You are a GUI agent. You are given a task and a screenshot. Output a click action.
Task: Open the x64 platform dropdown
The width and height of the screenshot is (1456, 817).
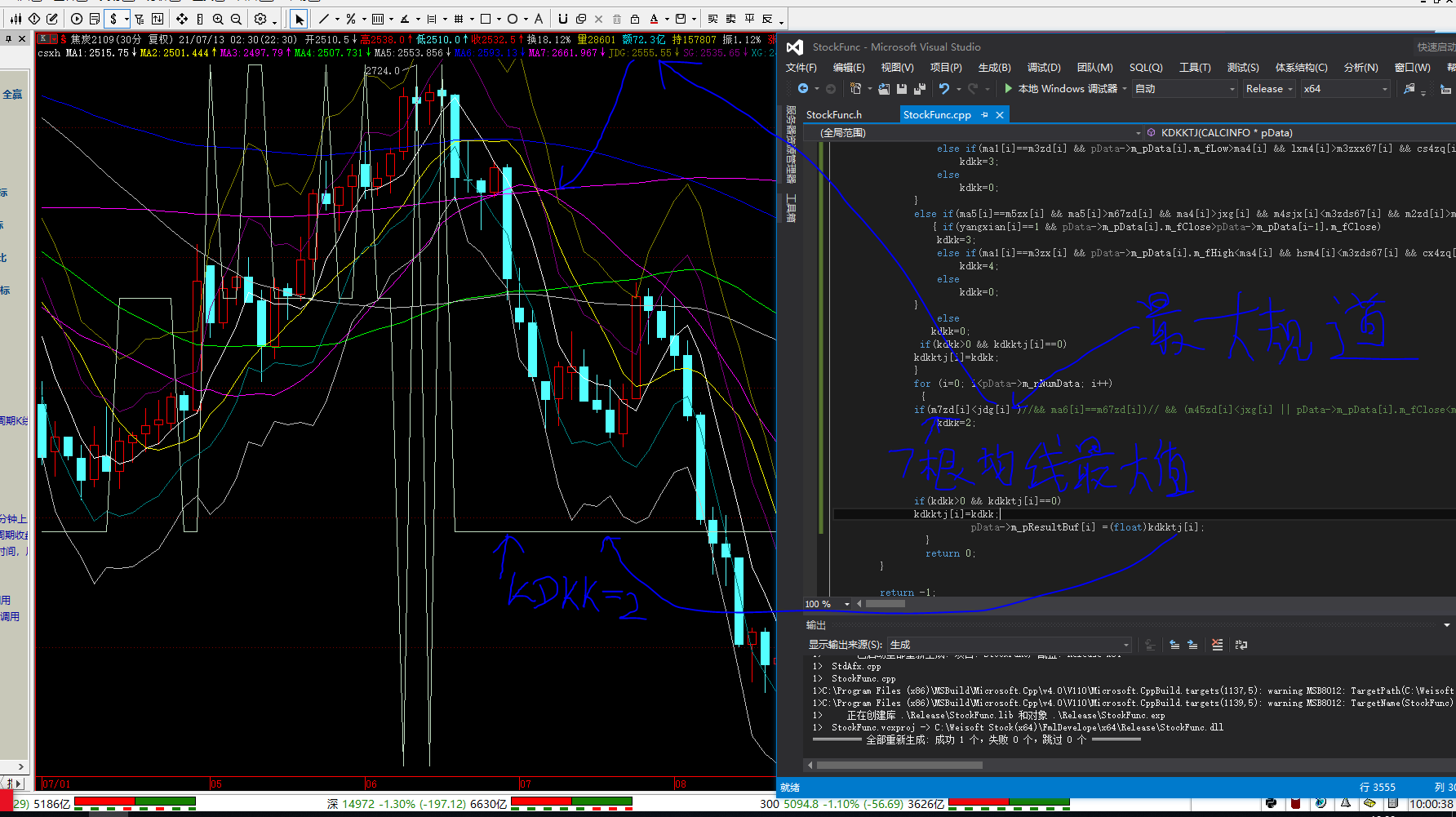[1345, 88]
